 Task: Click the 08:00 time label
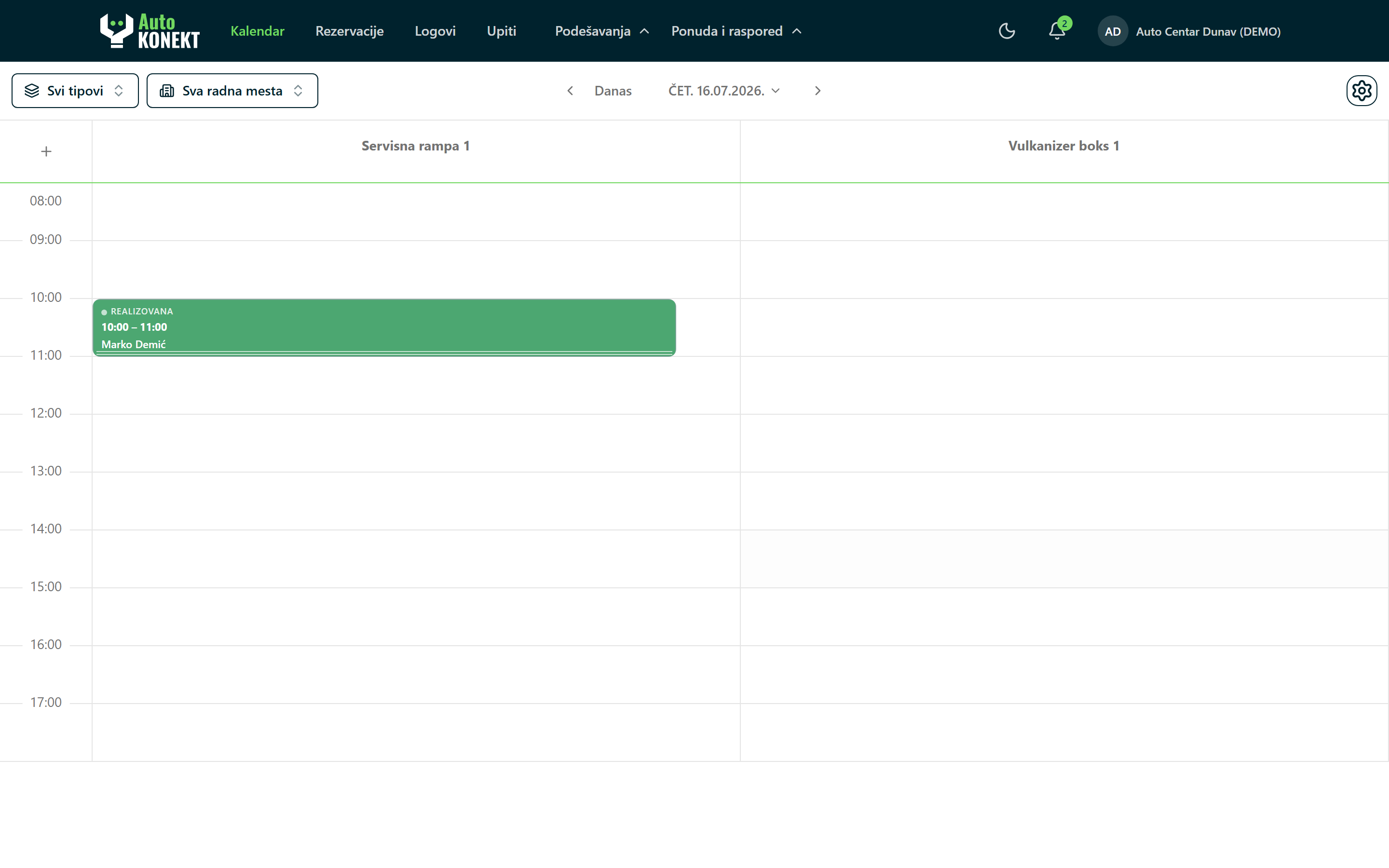(x=46, y=201)
